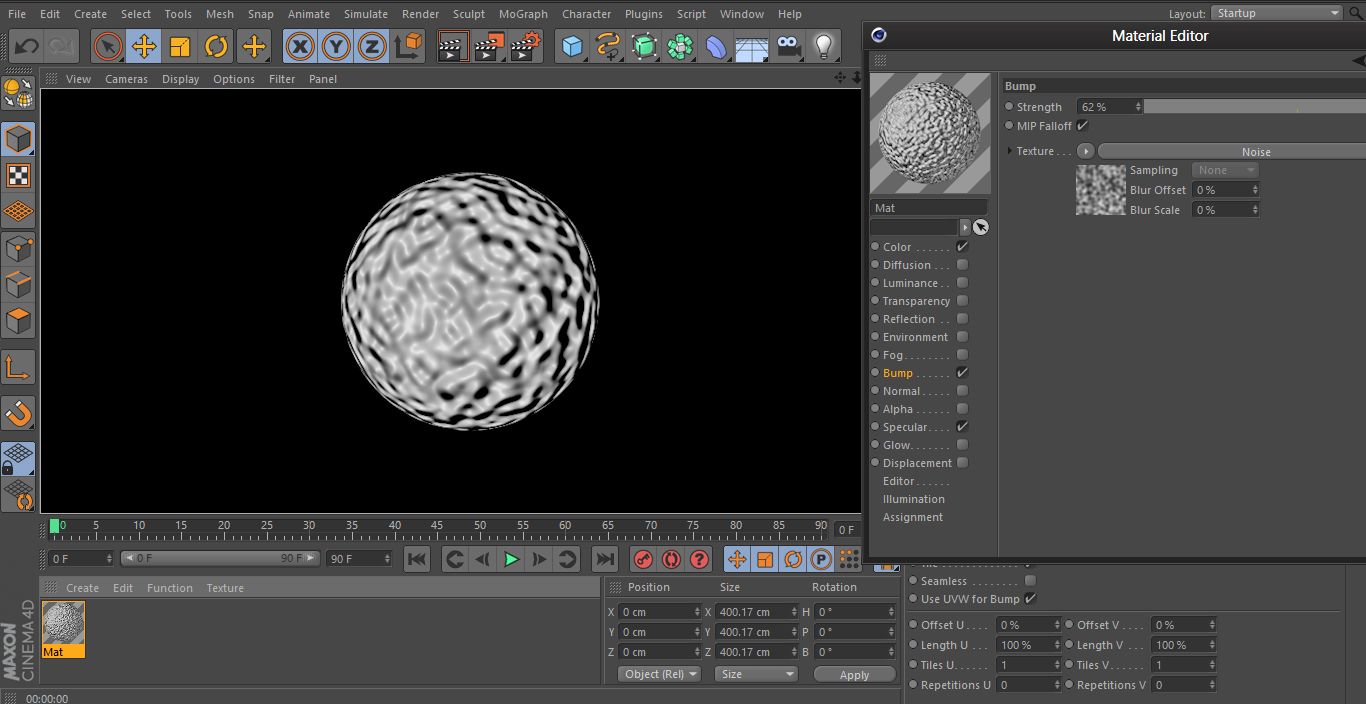Viewport: 1366px width, 704px height.
Task: Open the MoGraph menu
Action: [x=523, y=14]
